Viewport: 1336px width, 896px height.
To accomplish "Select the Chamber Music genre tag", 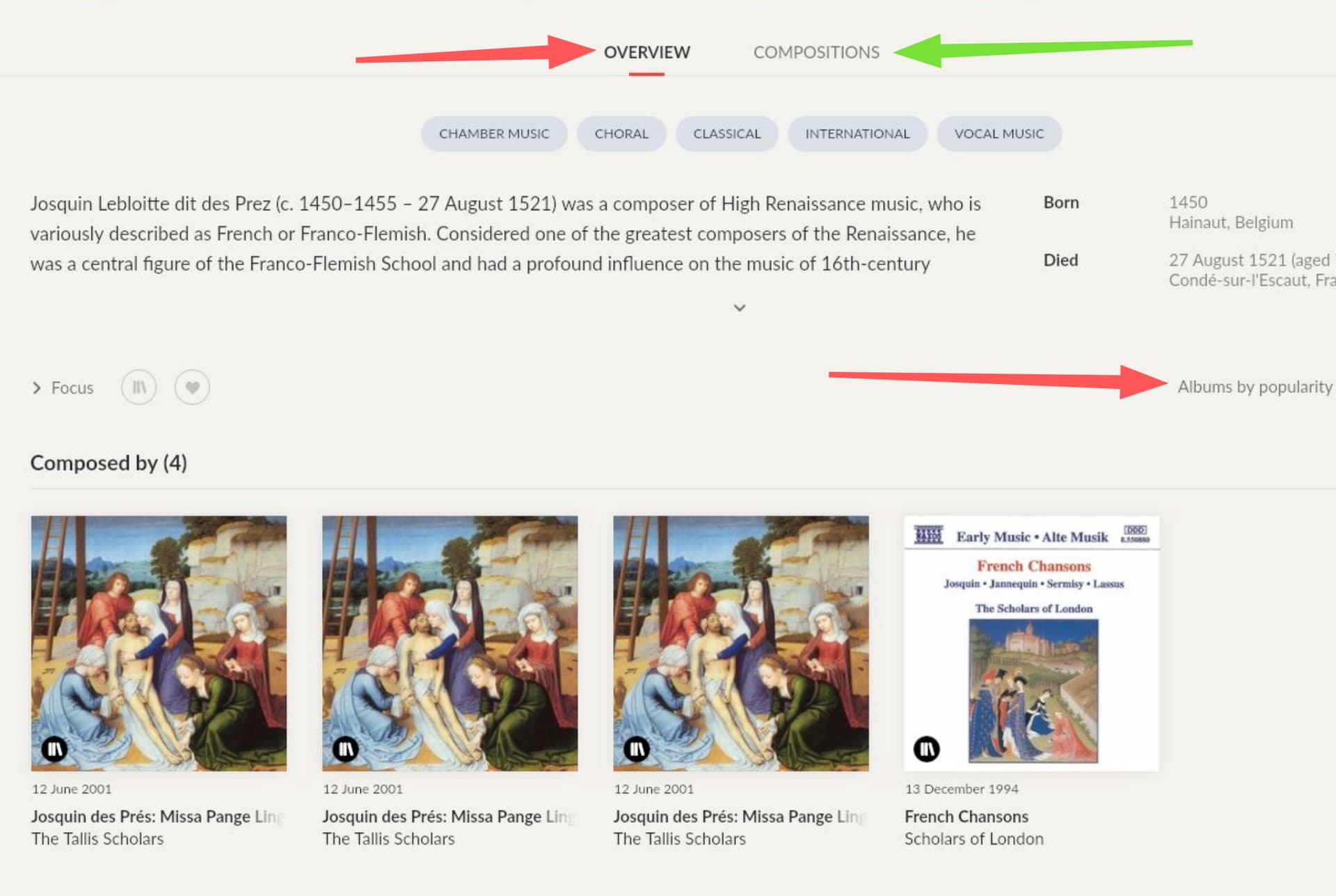I will (494, 134).
